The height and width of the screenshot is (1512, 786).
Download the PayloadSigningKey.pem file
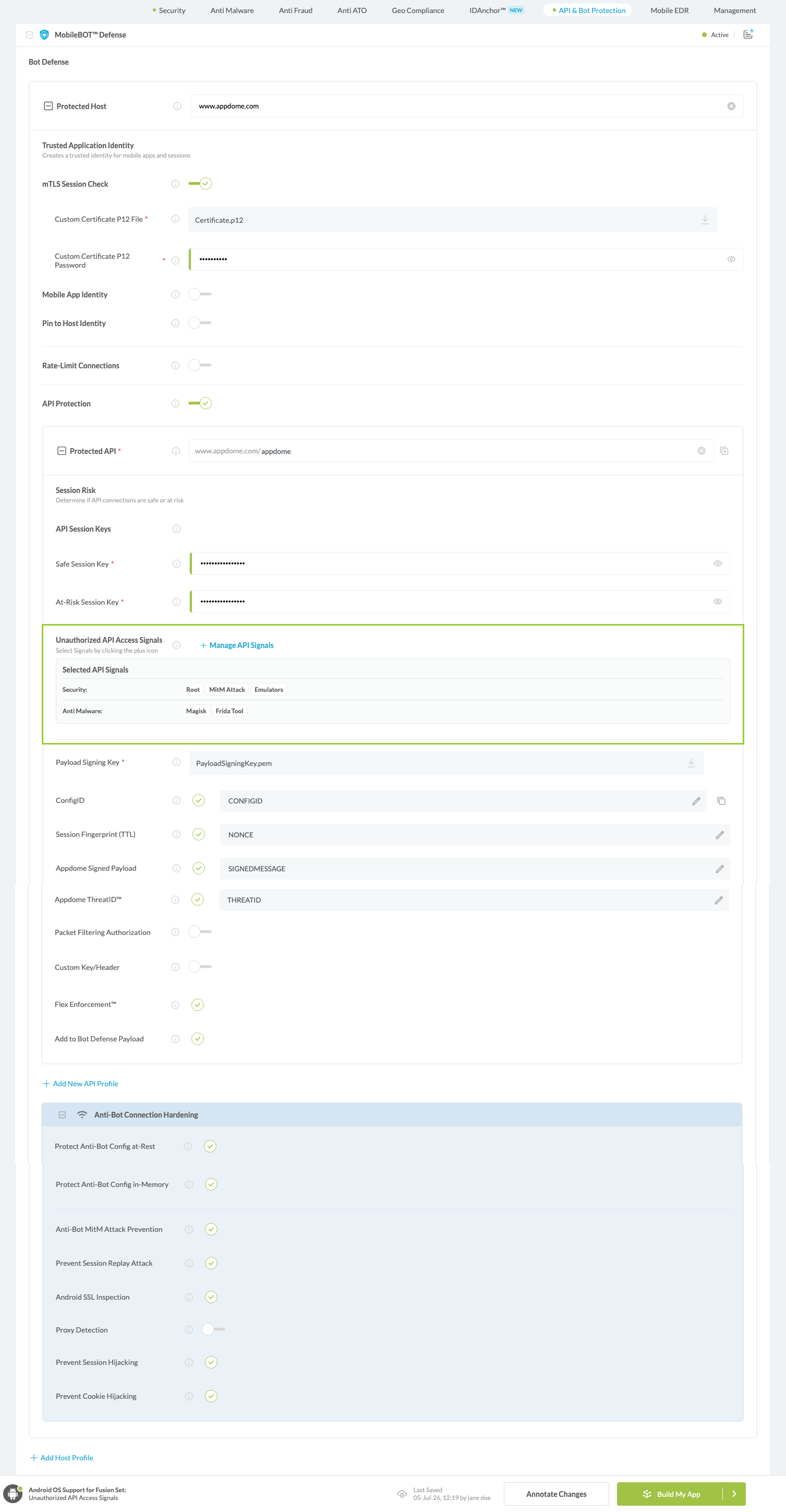pyautogui.click(x=691, y=762)
